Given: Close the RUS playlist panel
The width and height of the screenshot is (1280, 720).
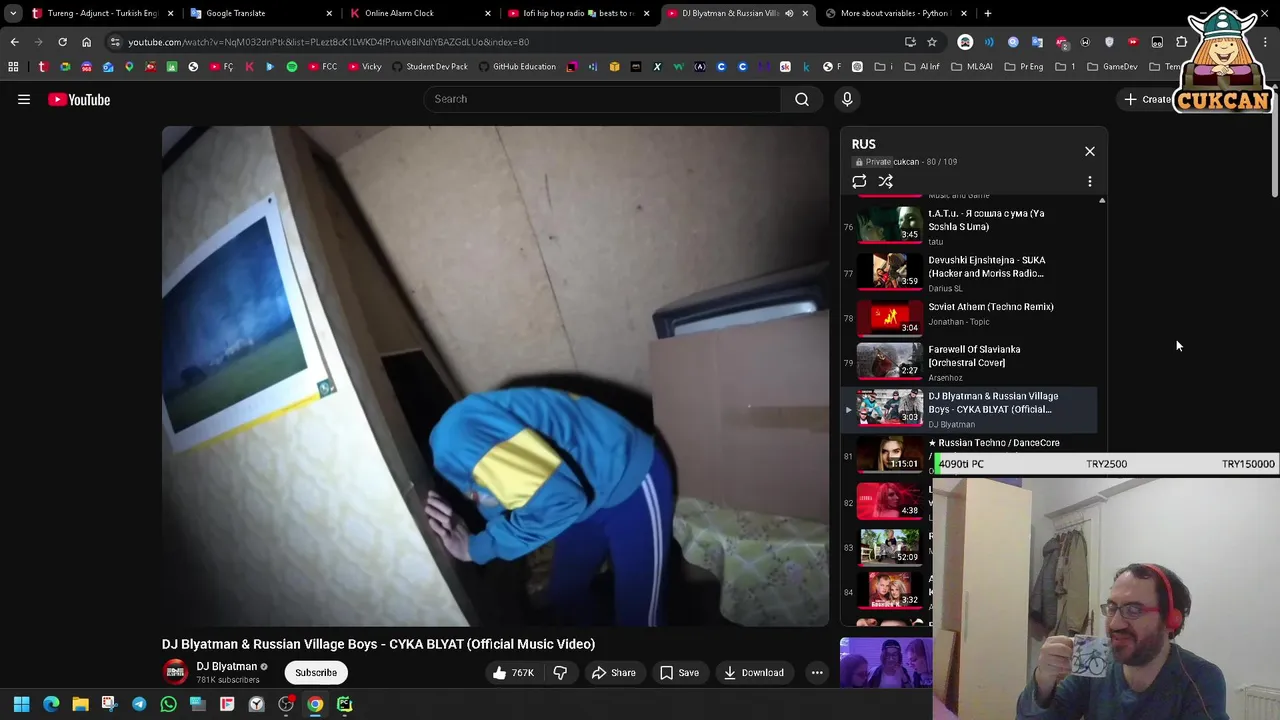Looking at the screenshot, I should [1090, 151].
